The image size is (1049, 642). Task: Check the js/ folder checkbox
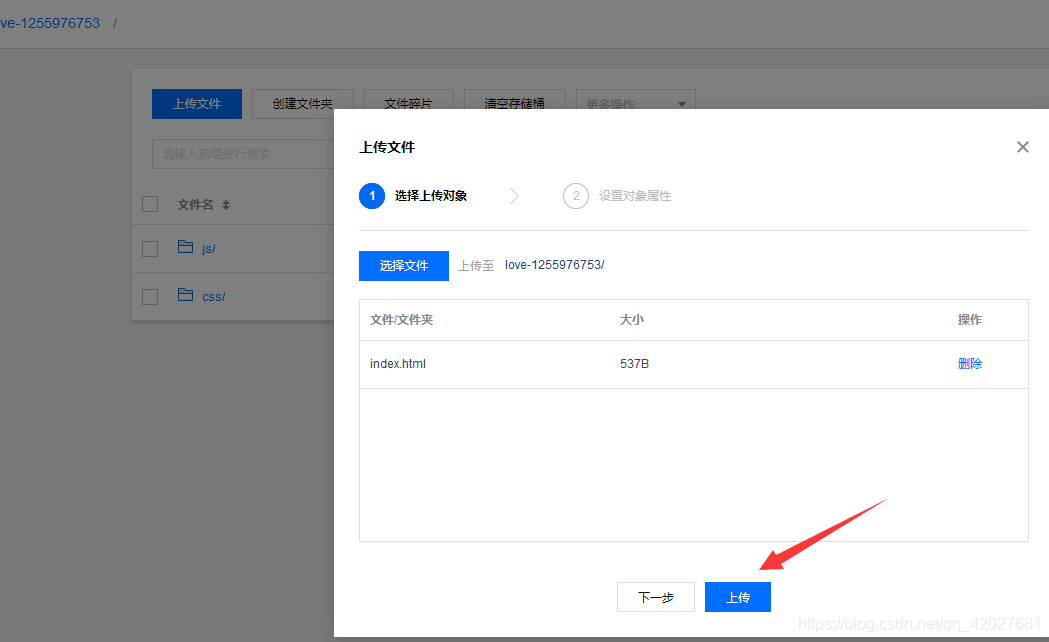[150, 249]
